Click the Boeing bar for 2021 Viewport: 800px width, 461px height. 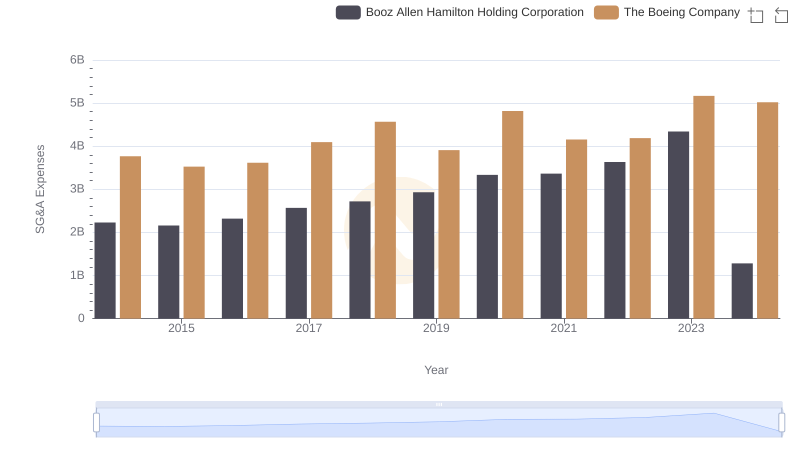[x=577, y=229]
